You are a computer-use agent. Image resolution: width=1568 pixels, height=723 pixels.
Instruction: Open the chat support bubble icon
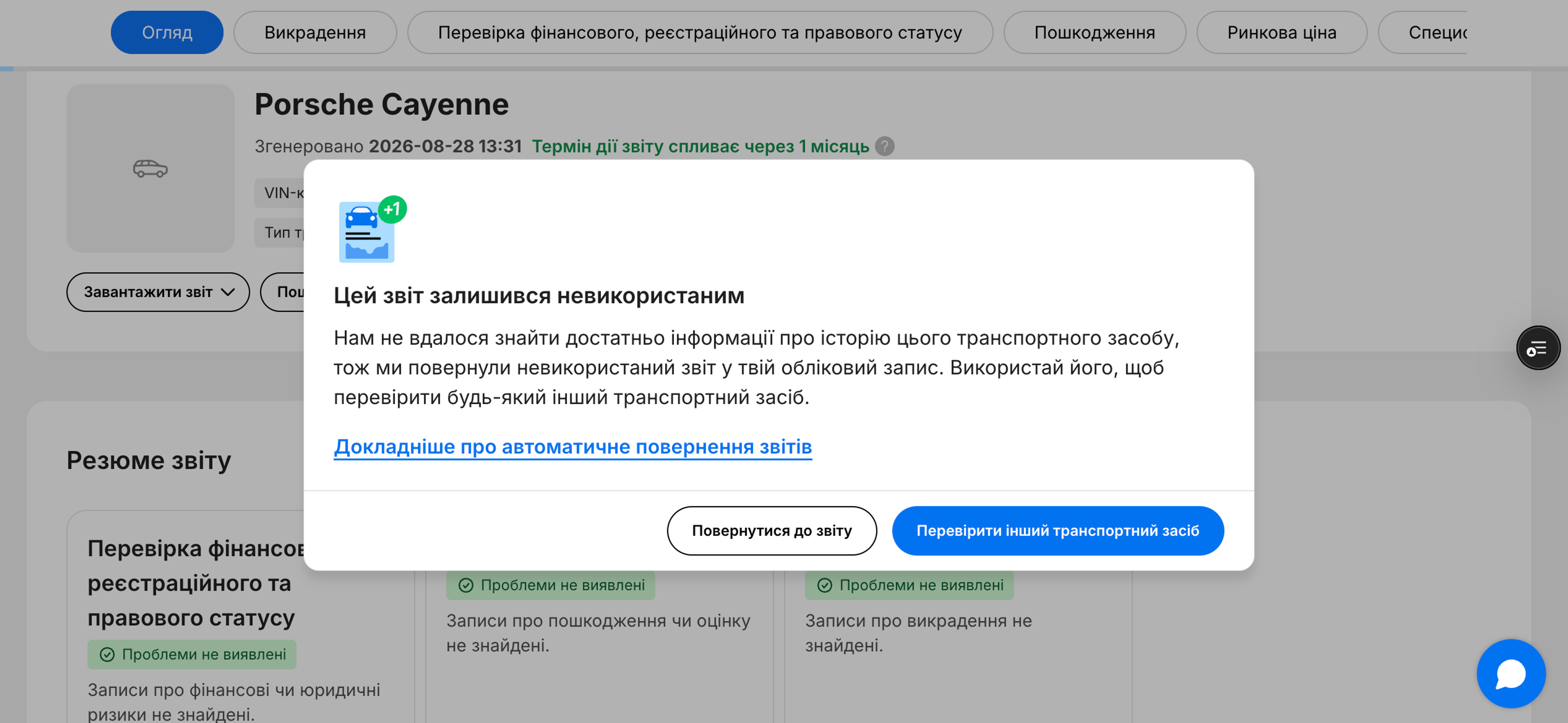[x=1511, y=674]
